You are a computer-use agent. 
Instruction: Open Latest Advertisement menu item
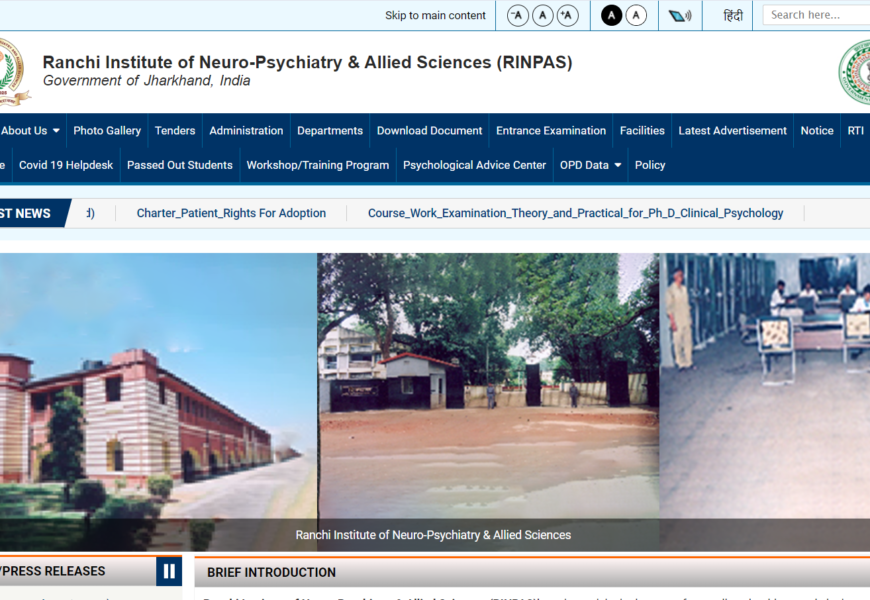pyautogui.click(x=732, y=130)
